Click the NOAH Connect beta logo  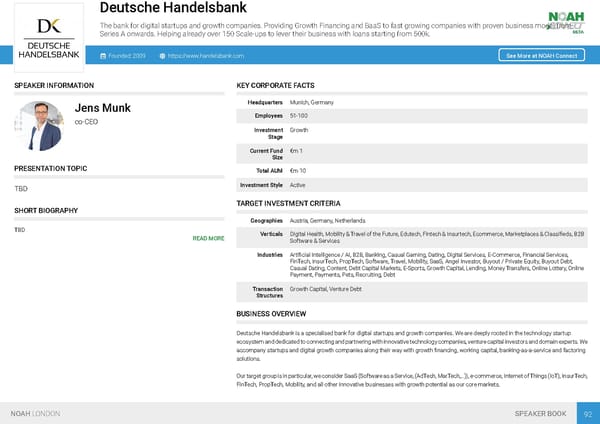566,21
